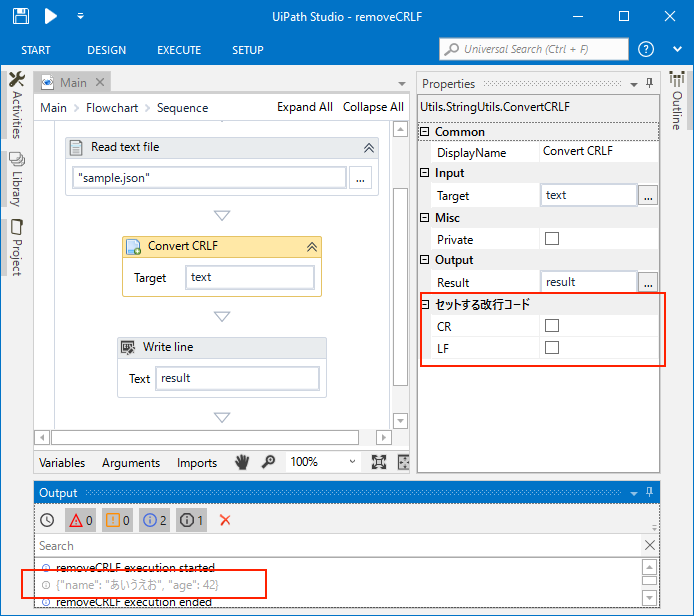Click the Universal Search field
Image resolution: width=694 pixels, height=616 pixels.
(534, 49)
